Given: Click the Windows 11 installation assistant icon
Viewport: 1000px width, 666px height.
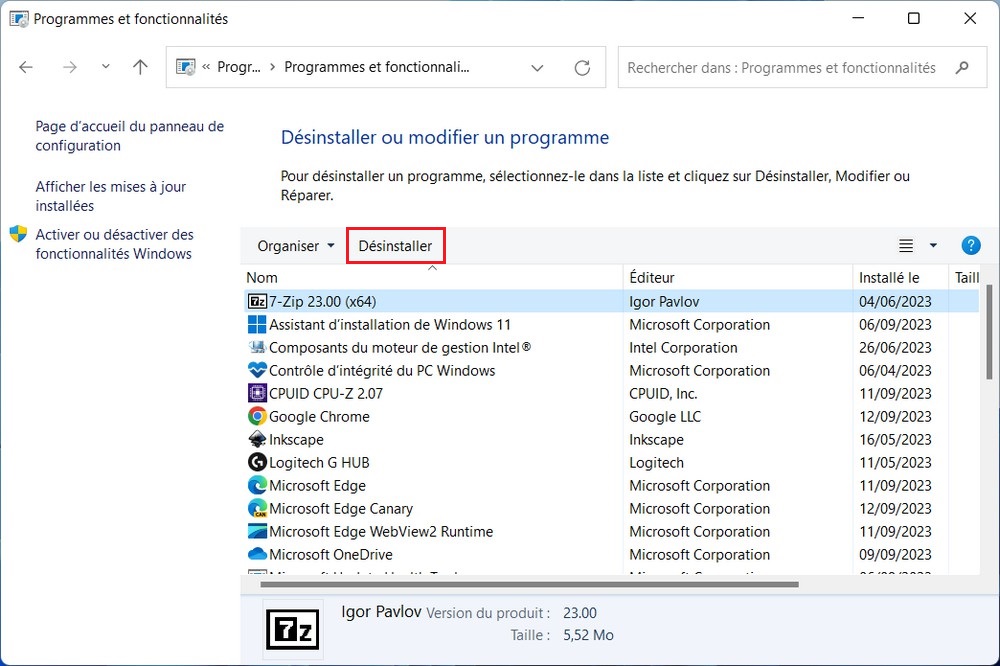Looking at the screenshot, I should (257, 324).
